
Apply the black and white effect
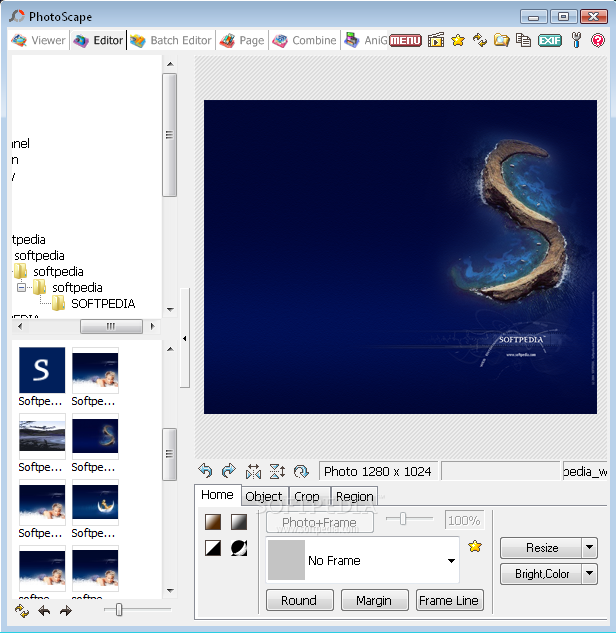[x=213, y=548]
